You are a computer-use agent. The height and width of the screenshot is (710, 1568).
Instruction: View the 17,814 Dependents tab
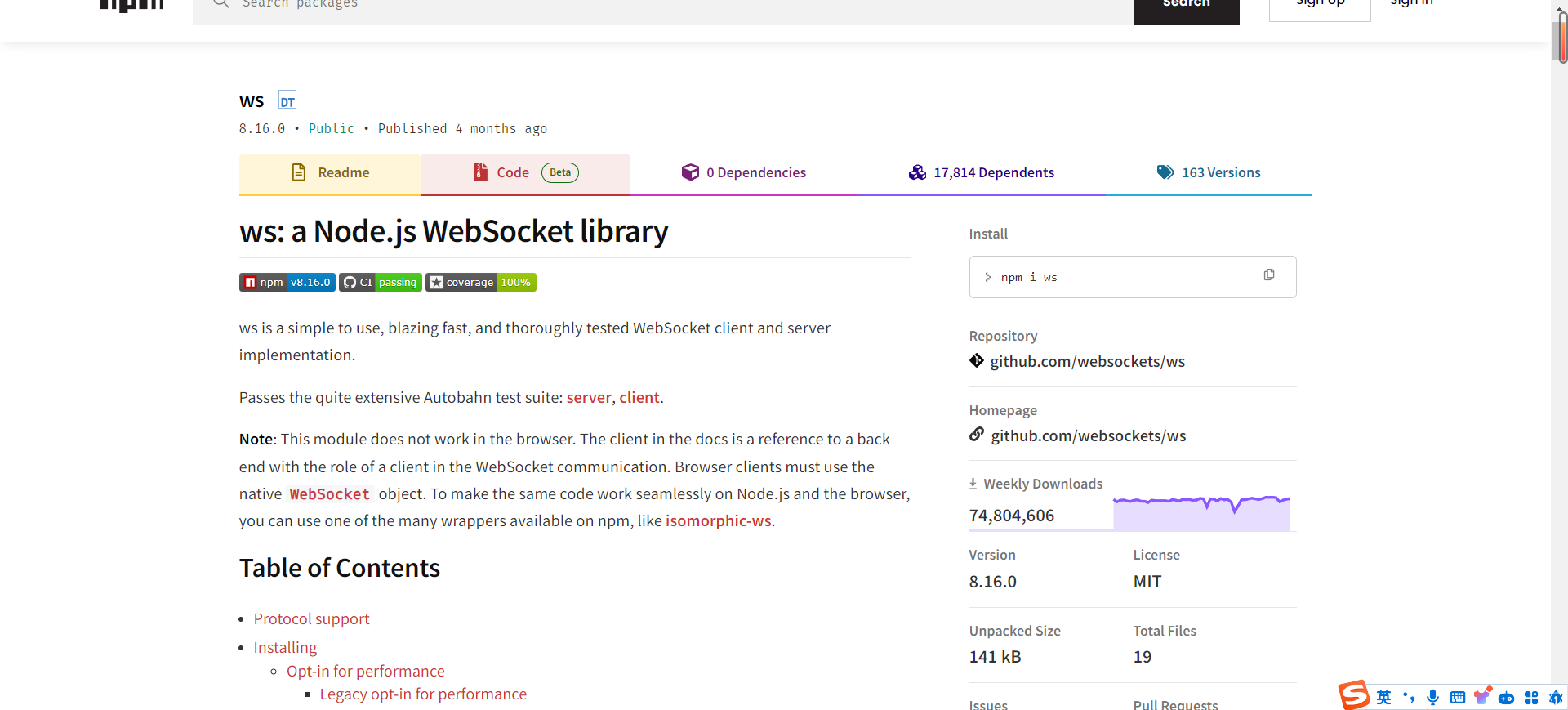981,173
